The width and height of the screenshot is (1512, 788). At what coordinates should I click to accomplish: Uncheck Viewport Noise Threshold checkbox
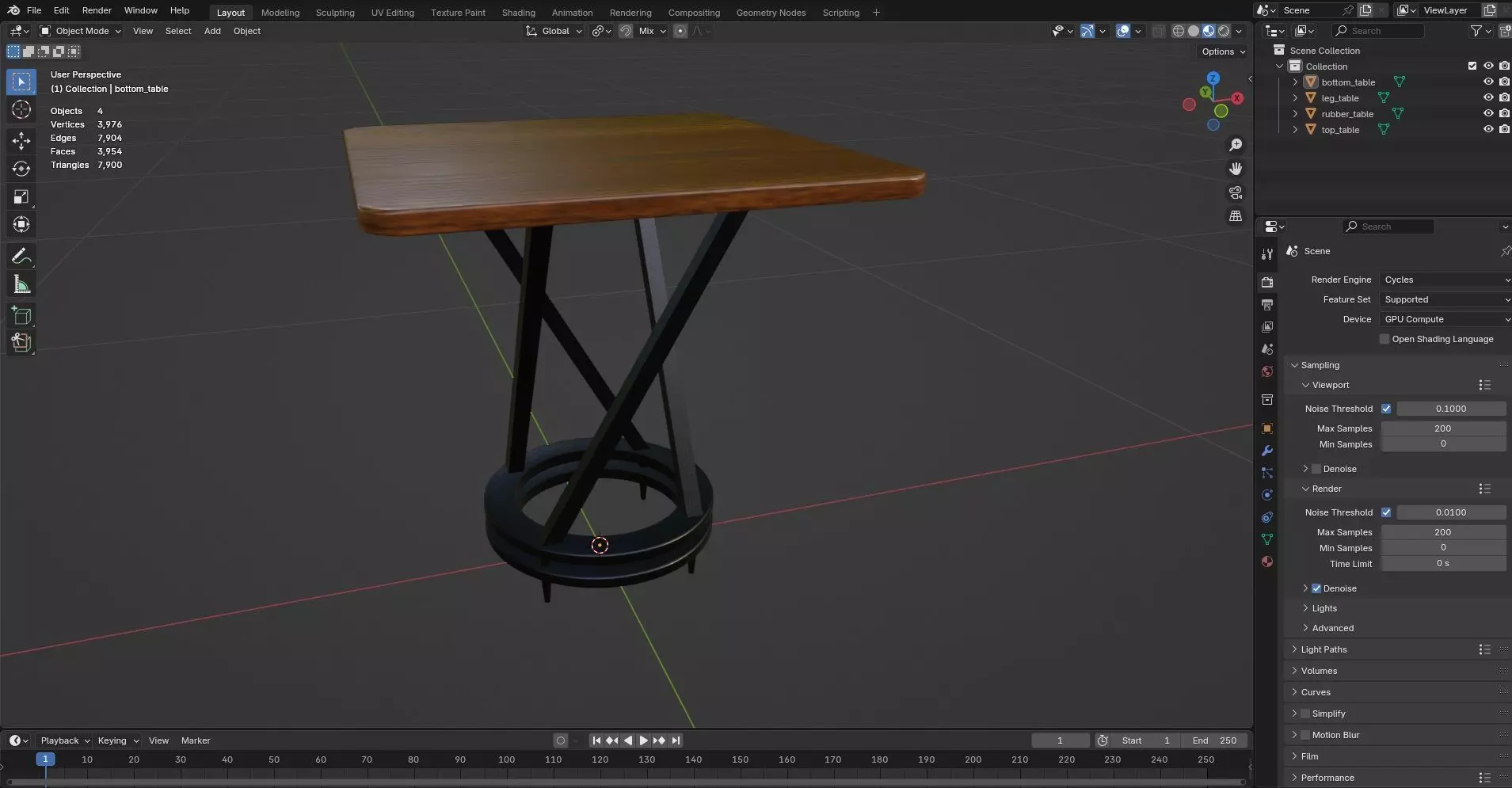[x=1386, y=409]
